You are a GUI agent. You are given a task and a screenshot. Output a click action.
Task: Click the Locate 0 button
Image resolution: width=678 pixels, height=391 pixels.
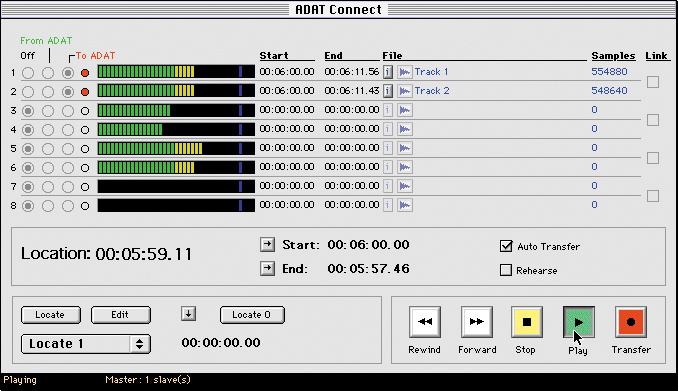coord(252,315)
